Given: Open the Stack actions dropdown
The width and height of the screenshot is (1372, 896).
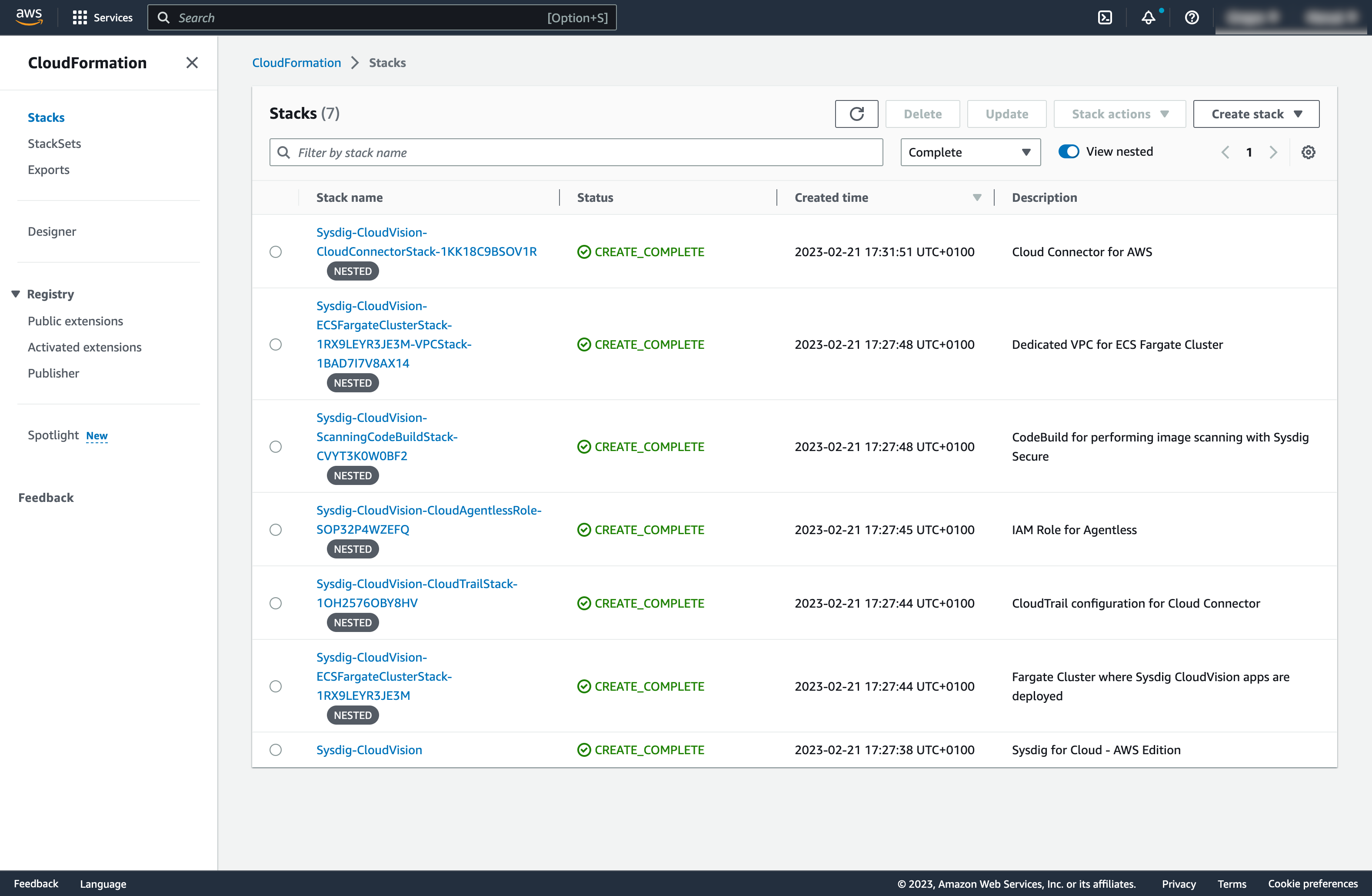Looking at the screenshot, I should tap(1119, 114).
